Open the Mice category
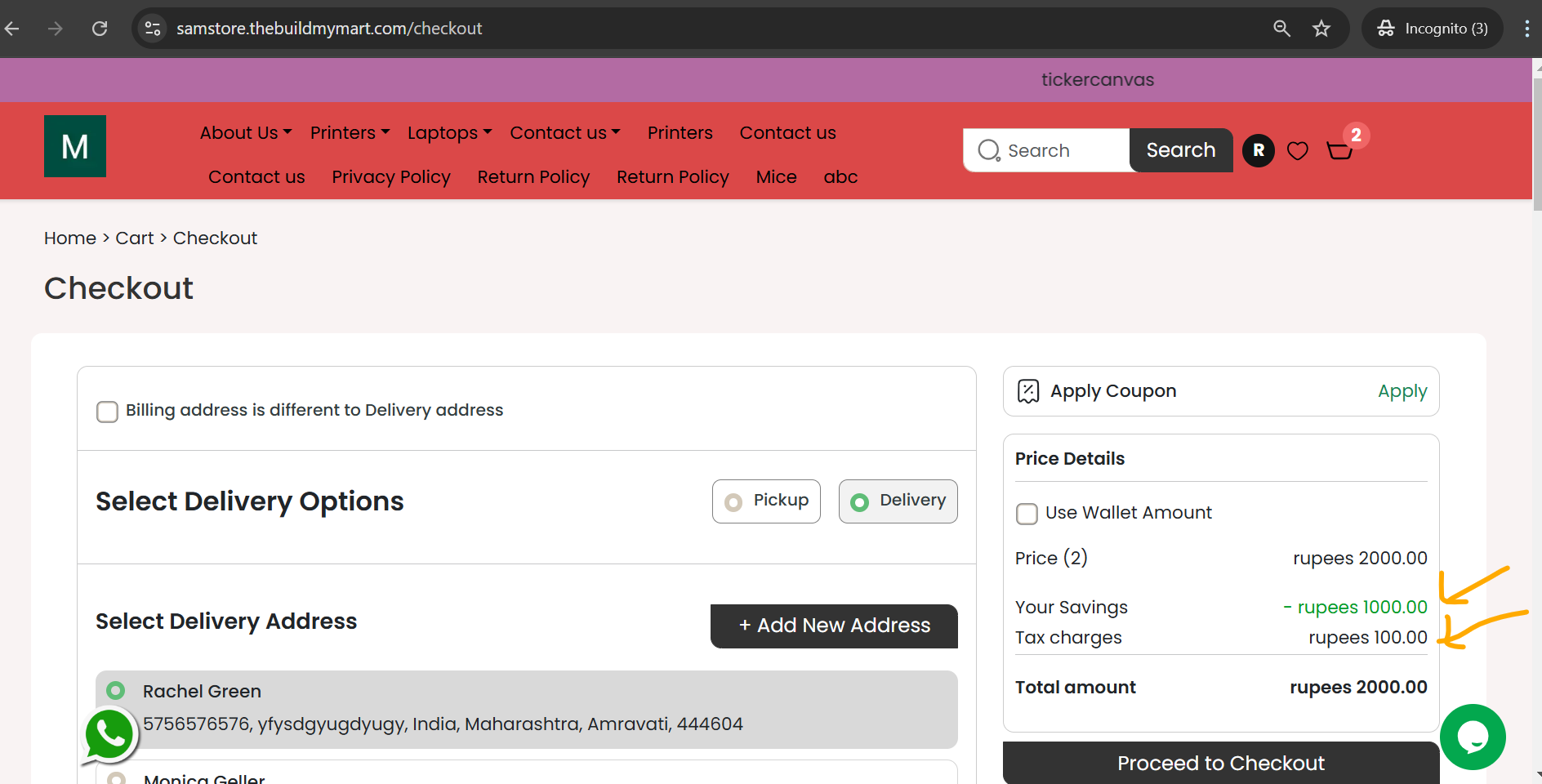 click(x=776, y=176)
